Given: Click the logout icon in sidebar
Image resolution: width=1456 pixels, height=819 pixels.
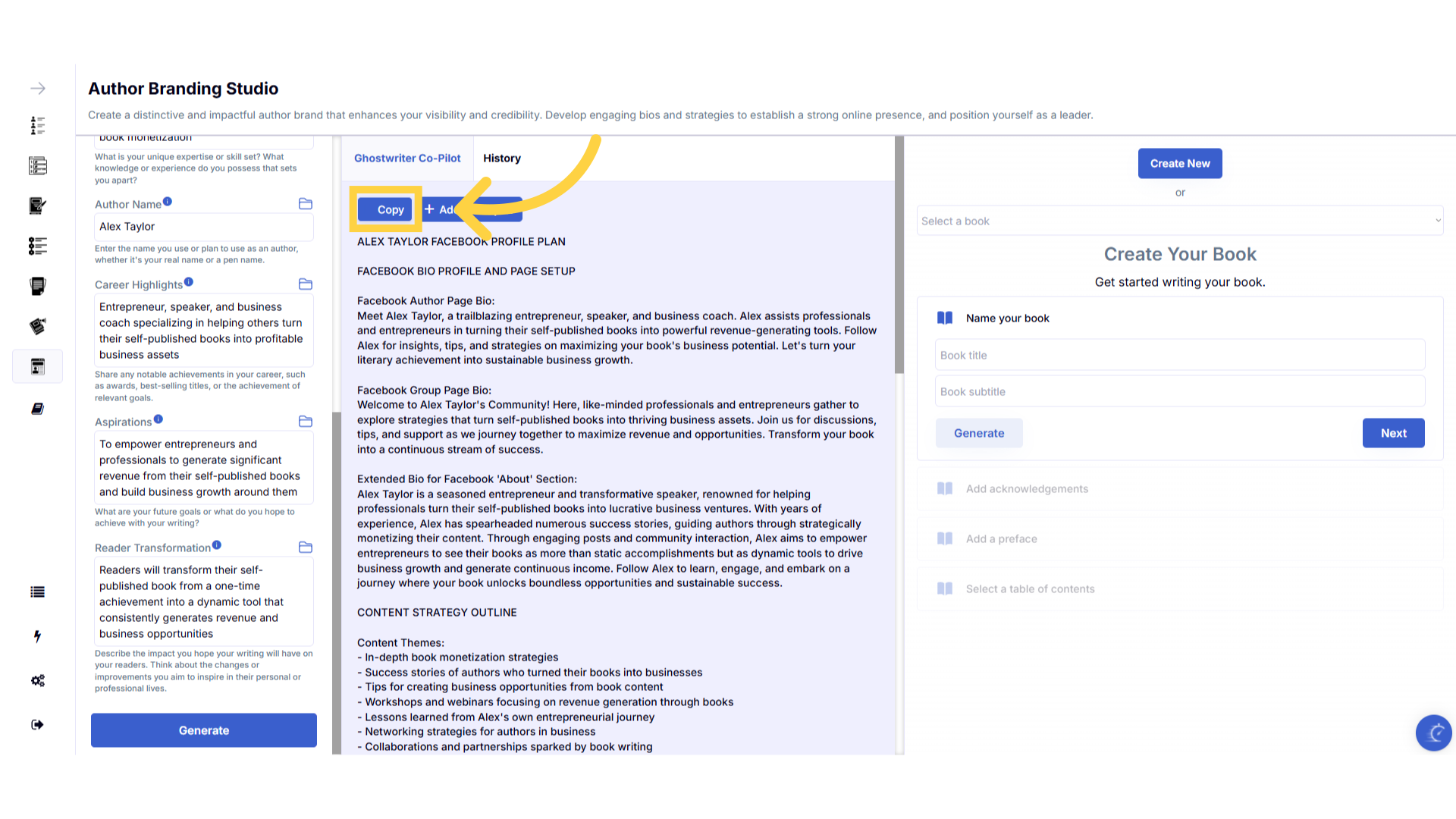Looking at the screenshot, I should (37, 725).
